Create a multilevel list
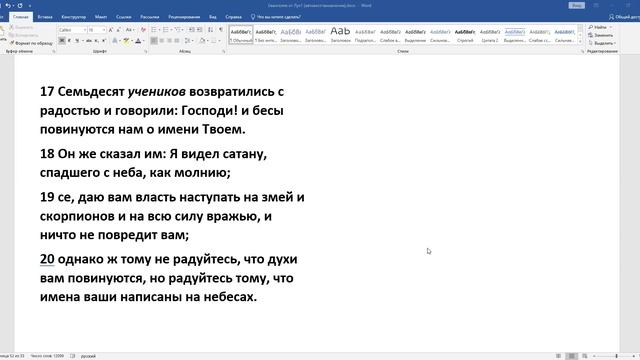 point(178,30)
